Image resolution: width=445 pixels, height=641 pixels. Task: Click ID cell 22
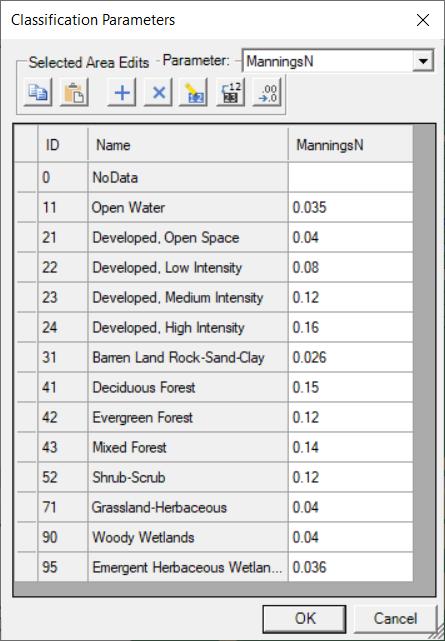tap(63, 267)
